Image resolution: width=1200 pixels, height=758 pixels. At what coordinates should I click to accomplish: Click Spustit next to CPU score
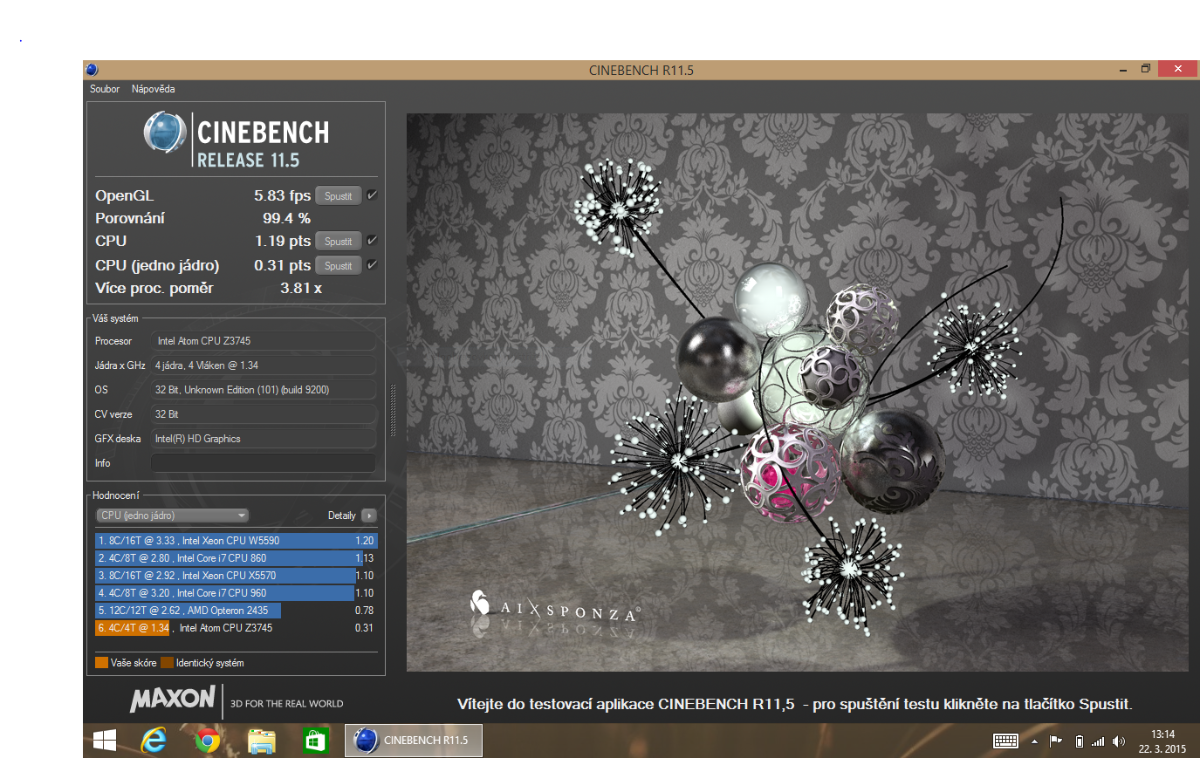coord(338,241)
